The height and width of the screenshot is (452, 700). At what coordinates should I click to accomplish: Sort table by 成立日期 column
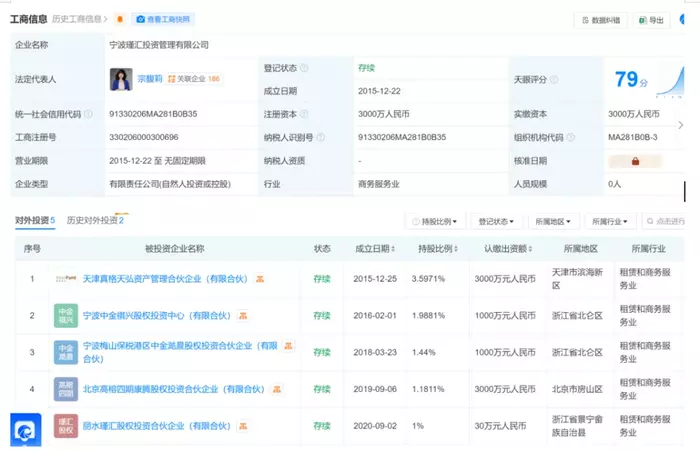[x=378, y=248]
